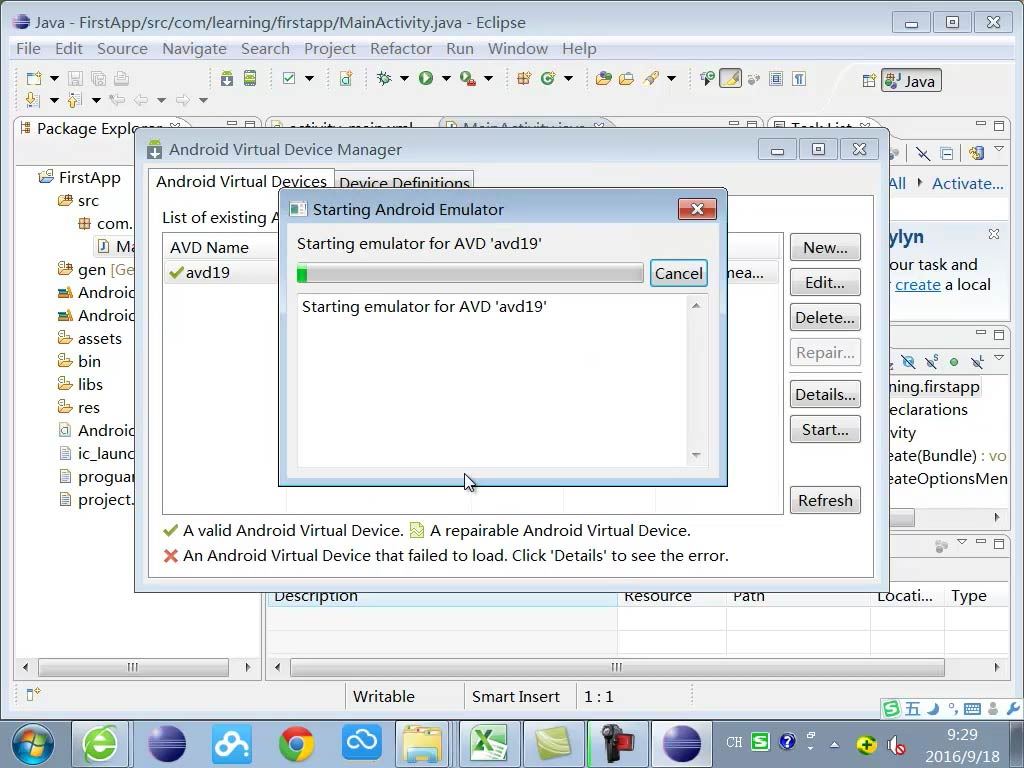Image resolution: width=1024 pixels, height=768 pixels.
Task: Click the New... button in AVD Manager
Action: click(x=825, y=248)
